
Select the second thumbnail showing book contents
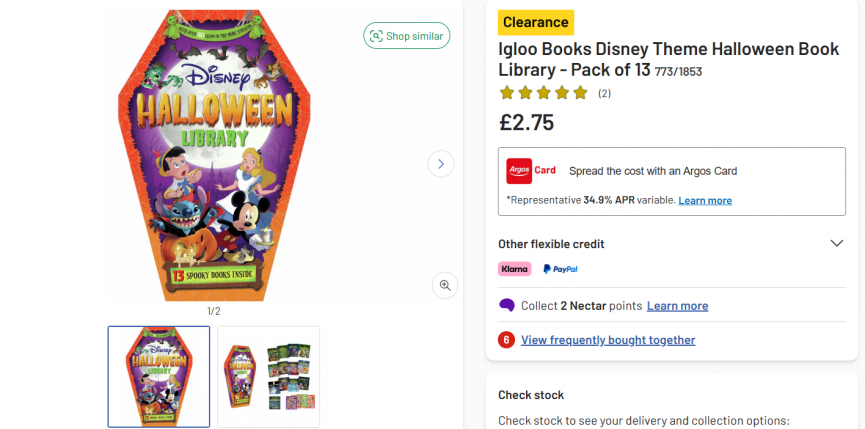tap(268, 376)
